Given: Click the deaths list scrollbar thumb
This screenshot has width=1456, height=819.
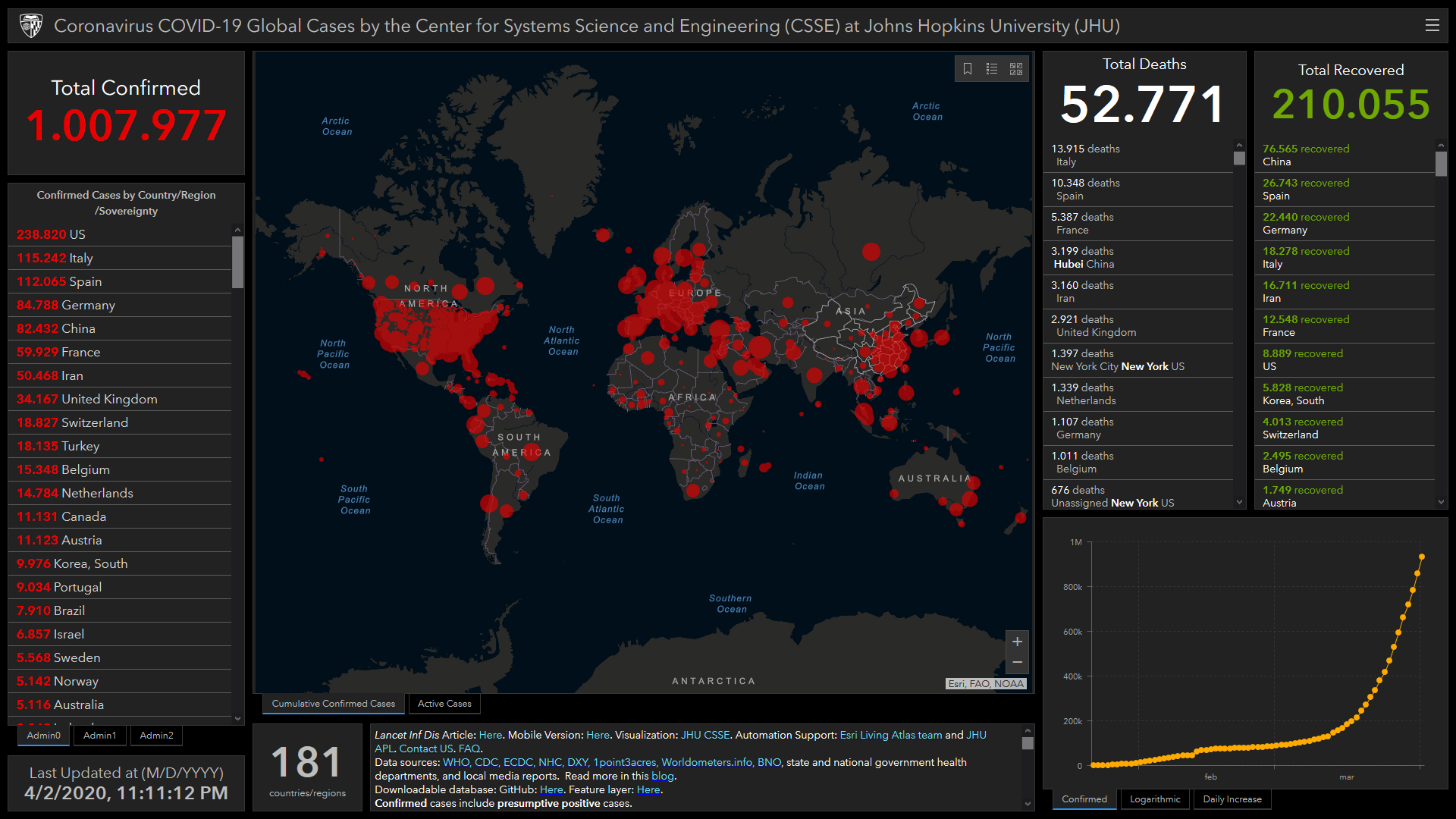Looking at the screenshot, I should click(x=1239, y=158).
